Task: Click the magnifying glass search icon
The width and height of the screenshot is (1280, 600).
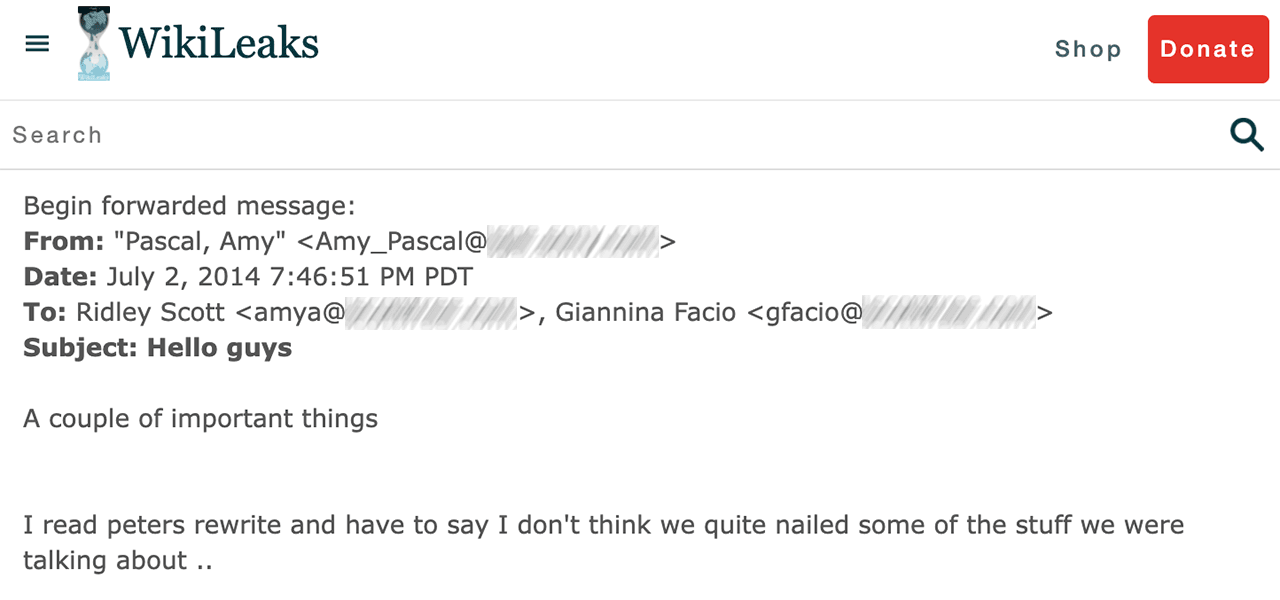Action: point(1246,134)
